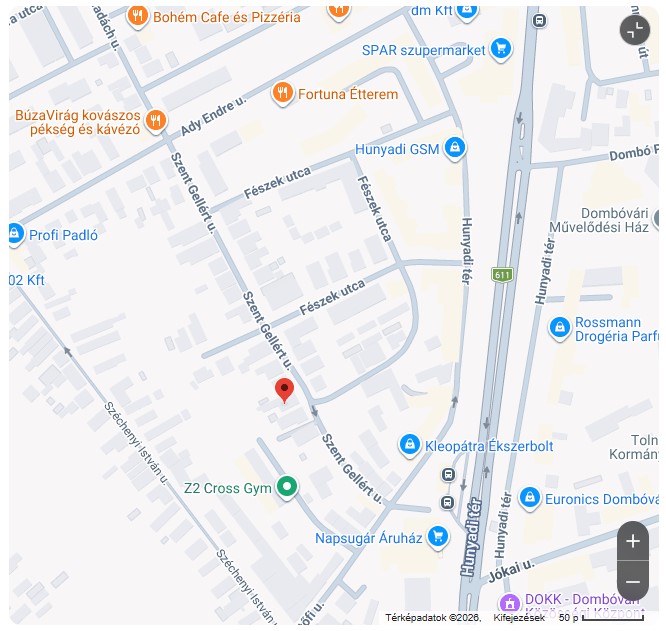Zoom in with the plus button
666x631 pixels.
633,541
